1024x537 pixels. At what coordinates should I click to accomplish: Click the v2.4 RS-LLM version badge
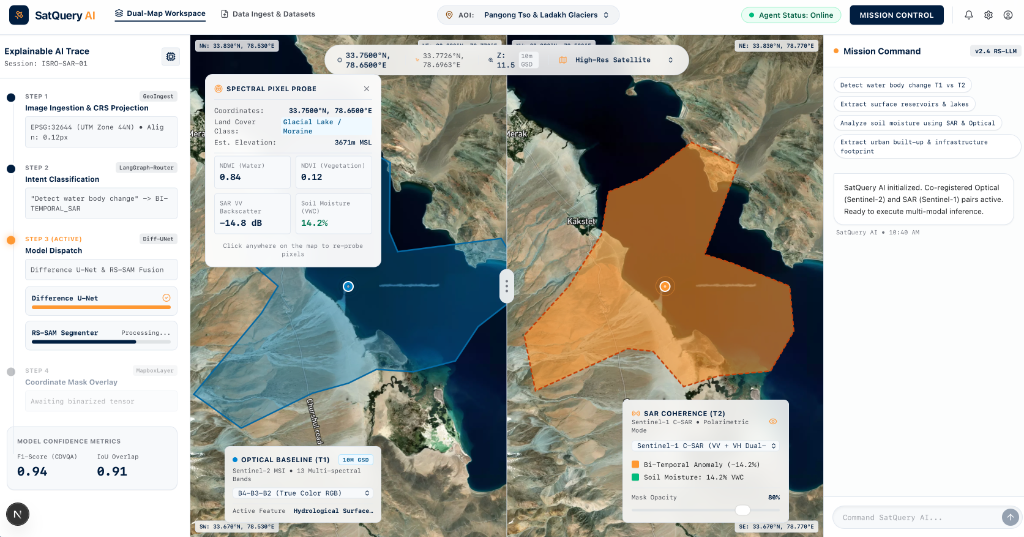point(995,51)
